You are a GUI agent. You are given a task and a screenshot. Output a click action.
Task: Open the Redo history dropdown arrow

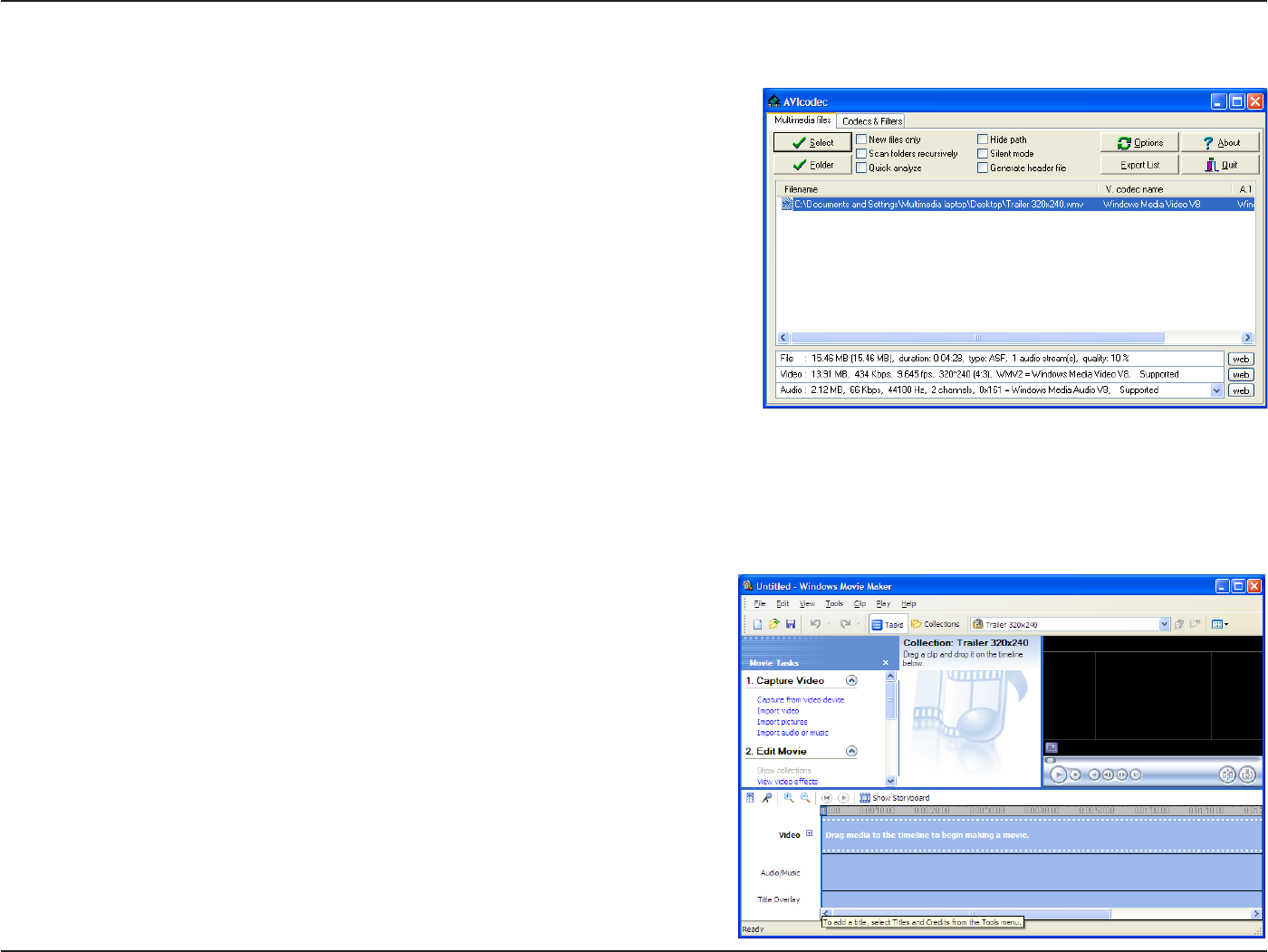point(858,624)
